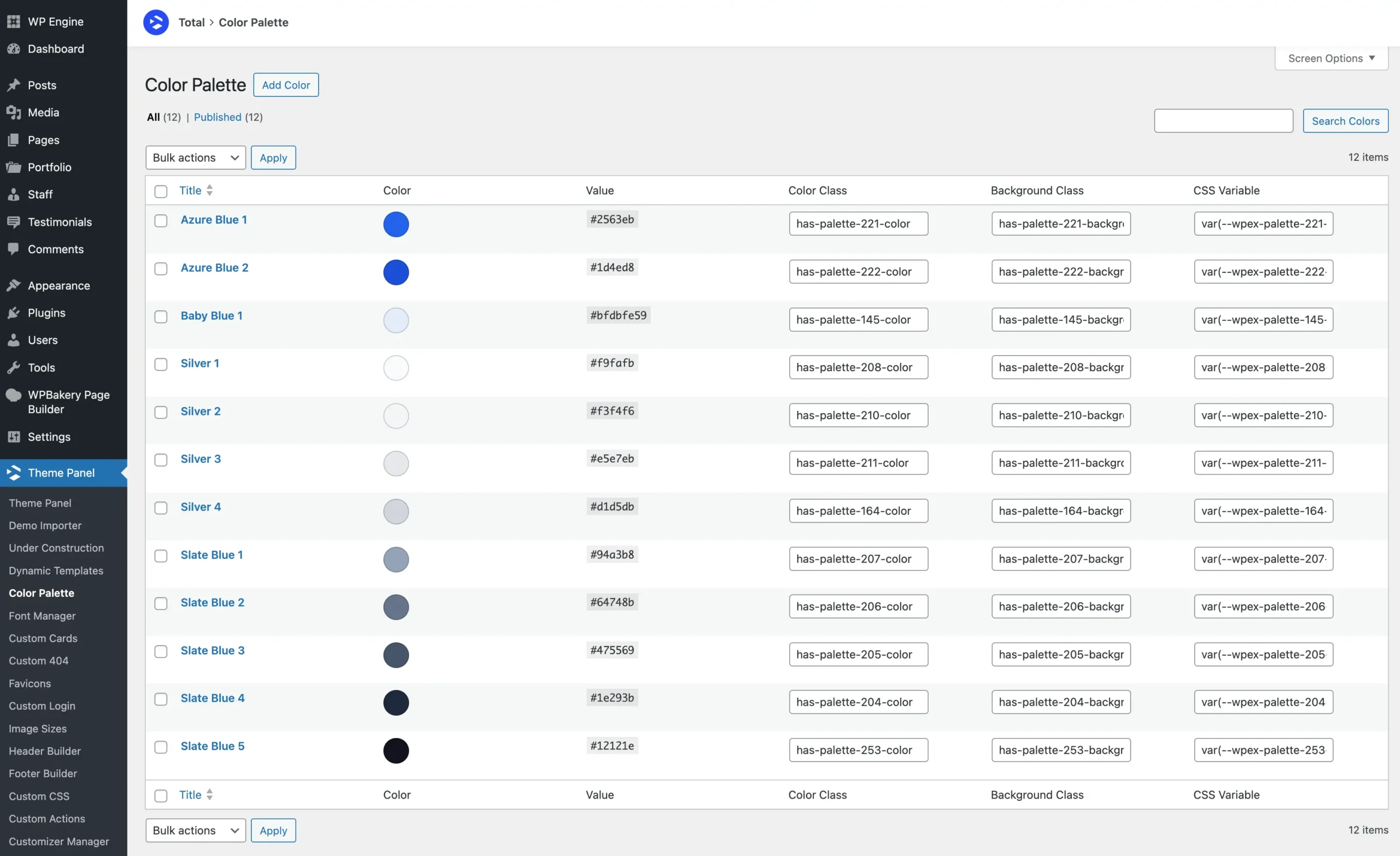This screenshot has width=1400, height=856.
Task: Check the Baby Blue 1 row checkbox
Action: click(x=161, y=316)
